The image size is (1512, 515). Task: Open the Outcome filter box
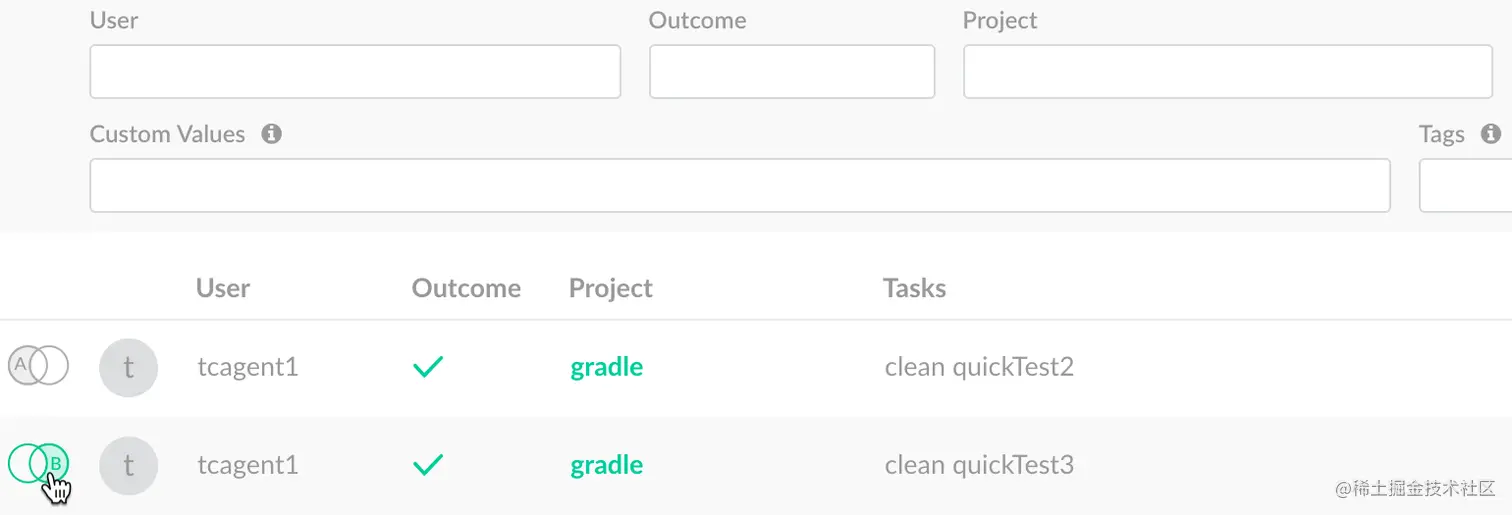tap(791, 72)
